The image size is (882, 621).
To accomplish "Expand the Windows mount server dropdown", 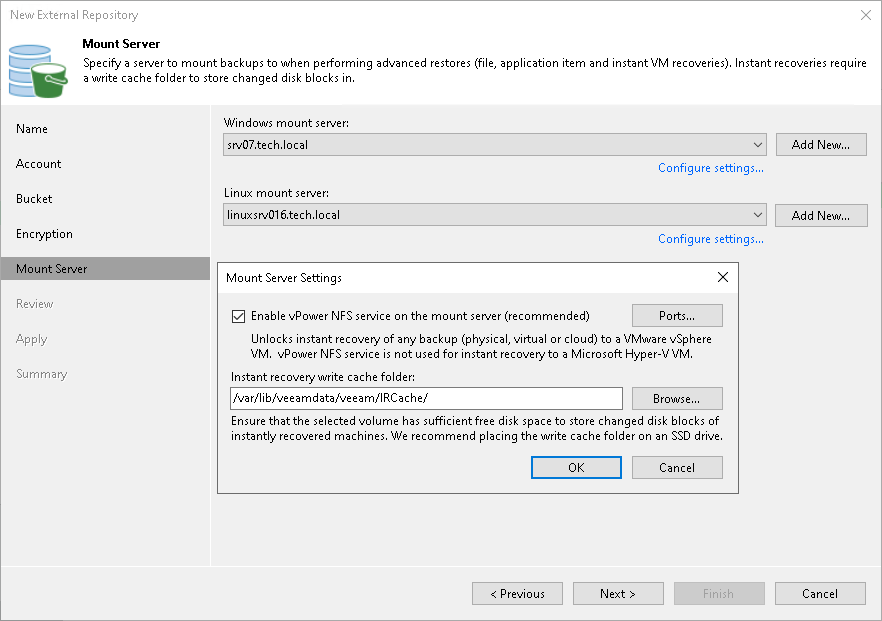I will click(x=758, y=145).
